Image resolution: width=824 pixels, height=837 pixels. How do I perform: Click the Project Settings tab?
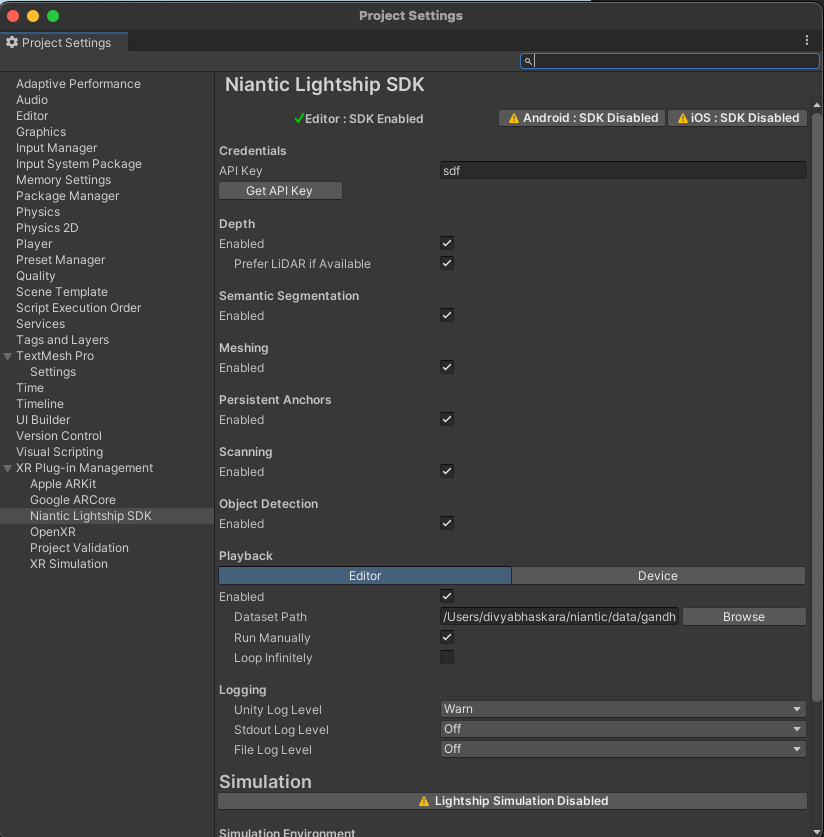tap(64, 43)
